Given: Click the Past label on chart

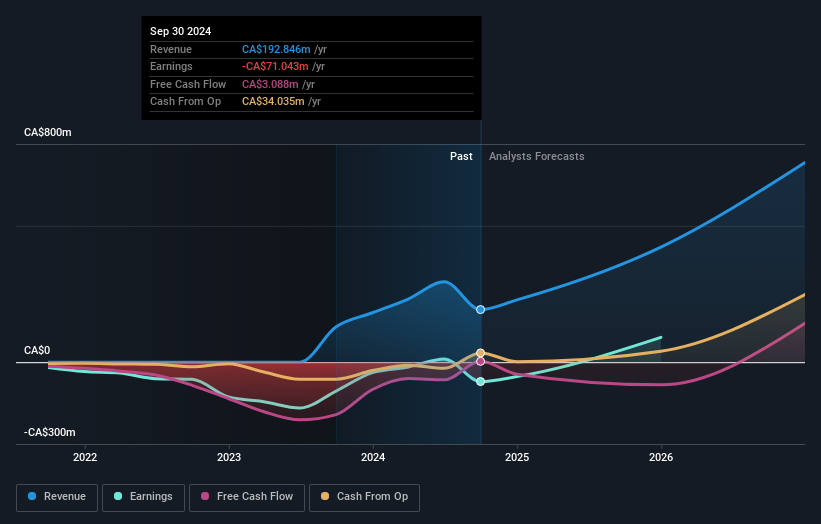Looking at the screenshot, I should [461, 156].
